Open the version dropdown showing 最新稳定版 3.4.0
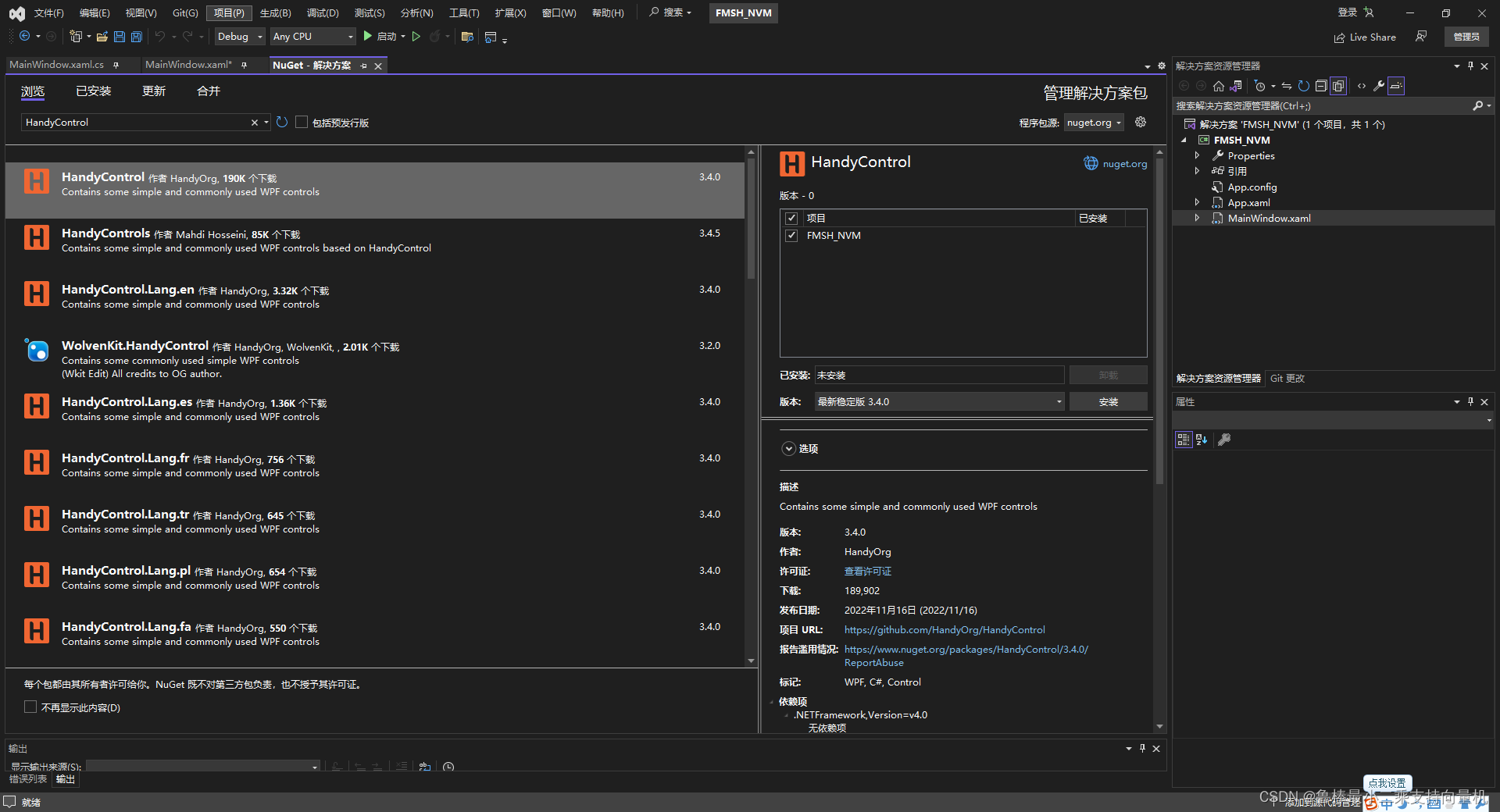Viewport: 1500px width, 812px height. pos(939,401)
